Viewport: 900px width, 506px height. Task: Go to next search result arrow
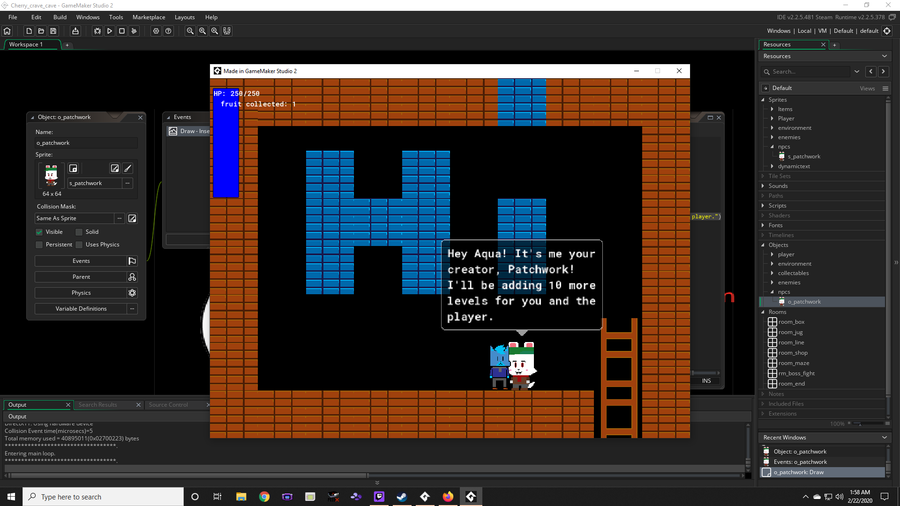click(x=883, y=72)
